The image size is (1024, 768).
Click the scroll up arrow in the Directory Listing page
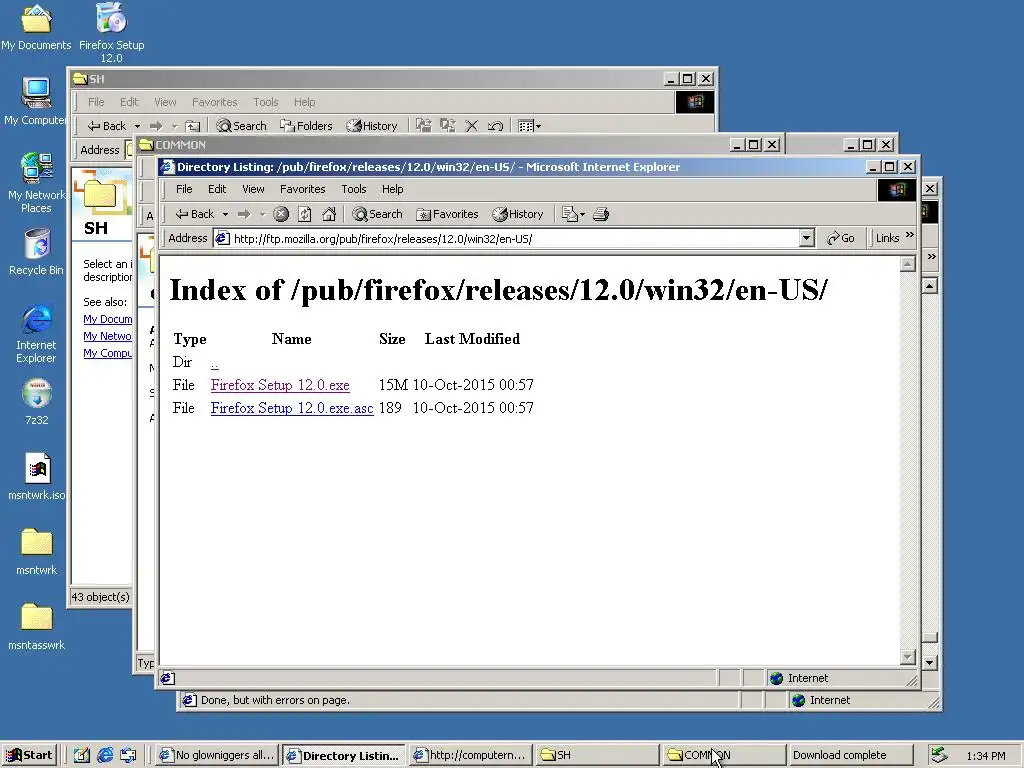pyautogui.click(x=908, y=264)
